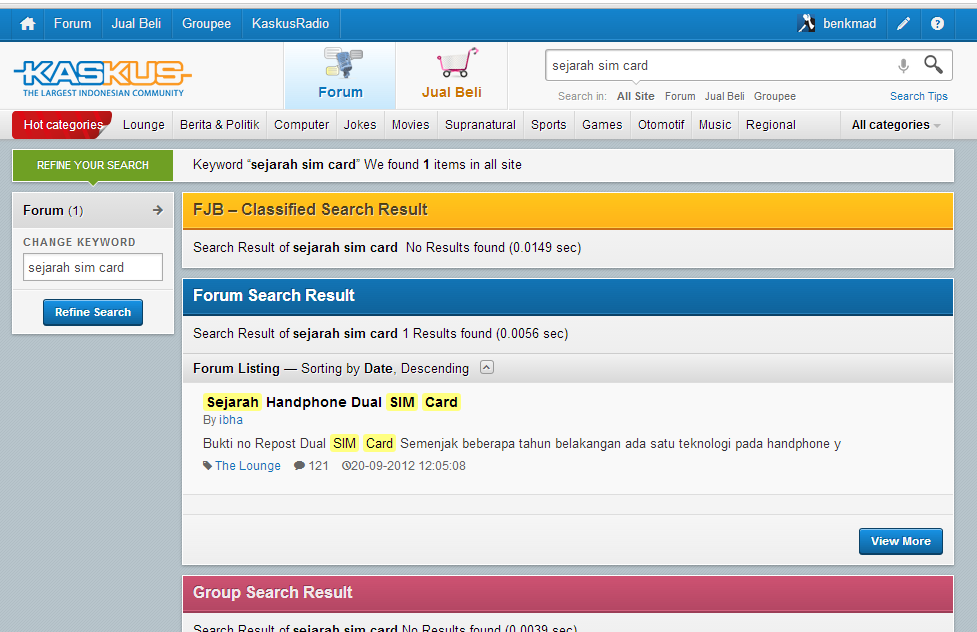Open the Regional category

point(771,125)
